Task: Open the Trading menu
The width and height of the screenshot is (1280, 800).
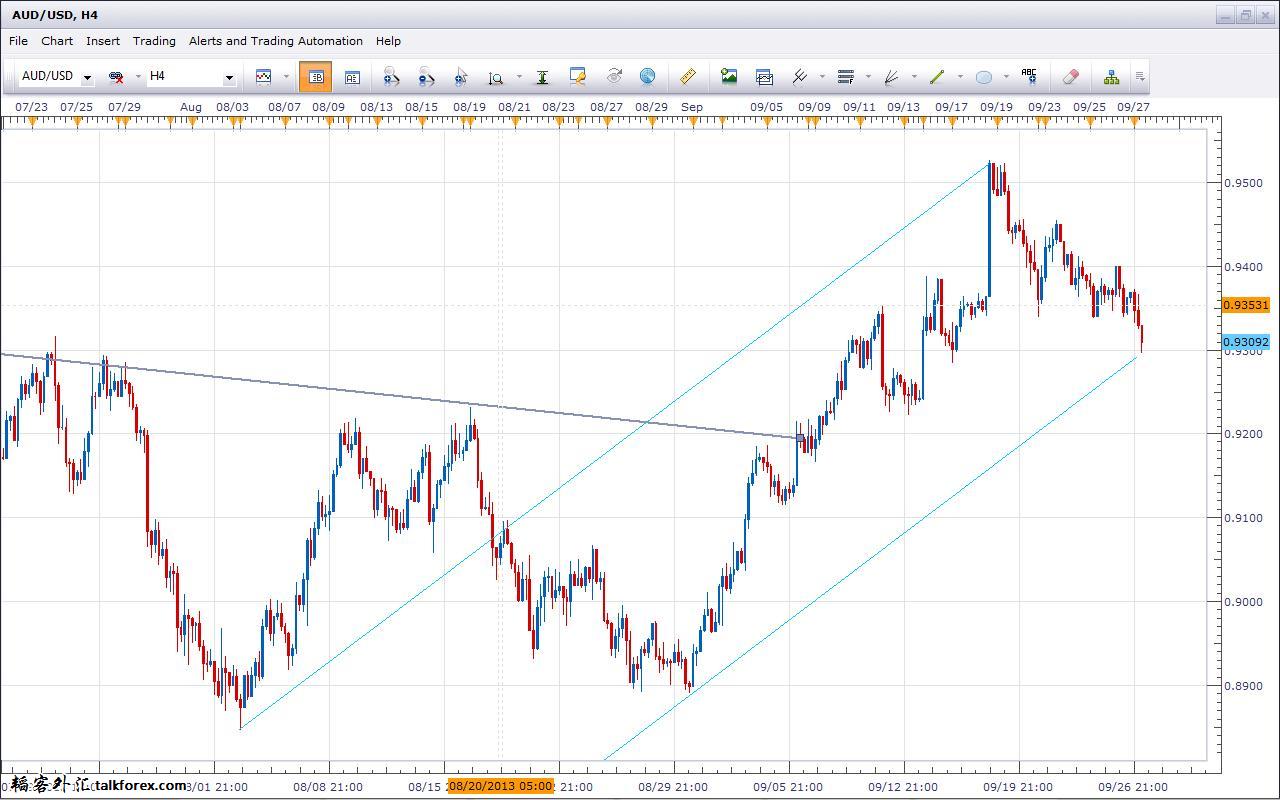Action: 154,41
